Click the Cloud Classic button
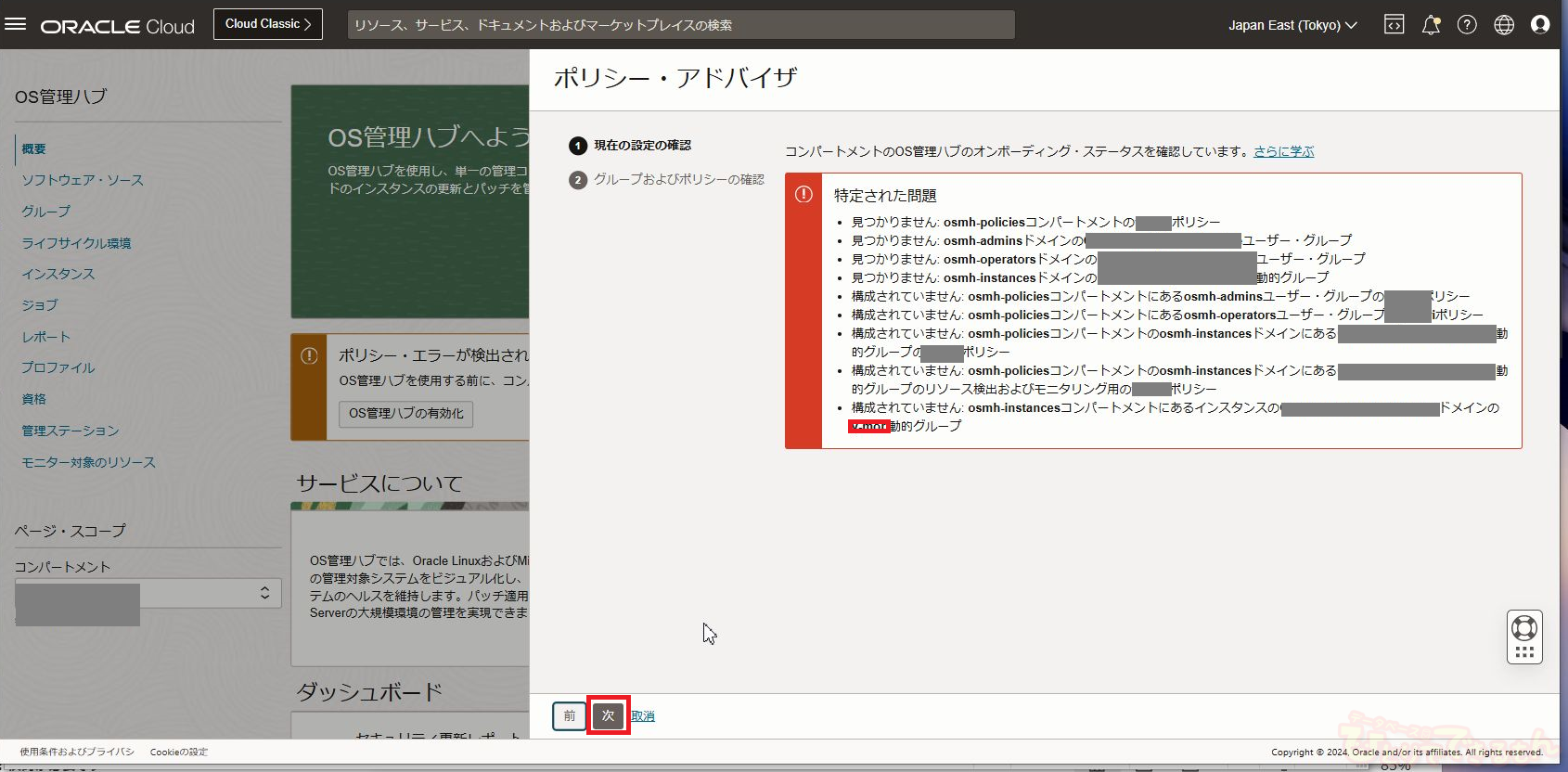 tap(268, 24)
